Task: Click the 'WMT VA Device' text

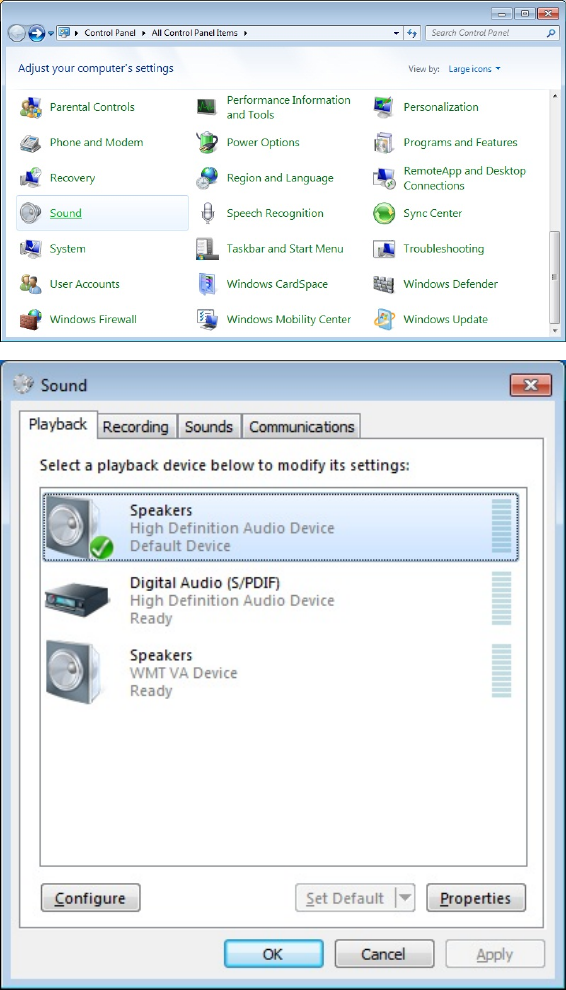Action: 183,673
